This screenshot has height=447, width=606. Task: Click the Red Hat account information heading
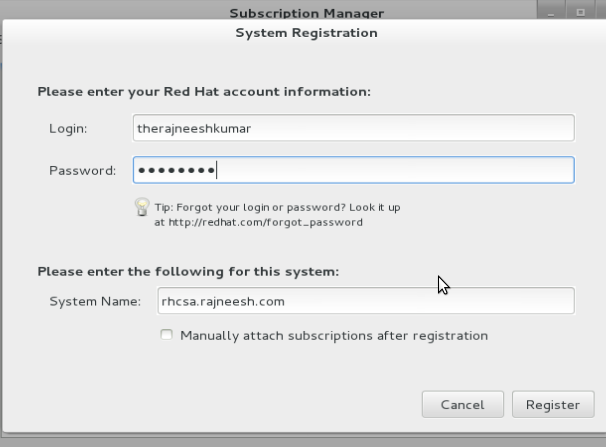click(204, 92)
